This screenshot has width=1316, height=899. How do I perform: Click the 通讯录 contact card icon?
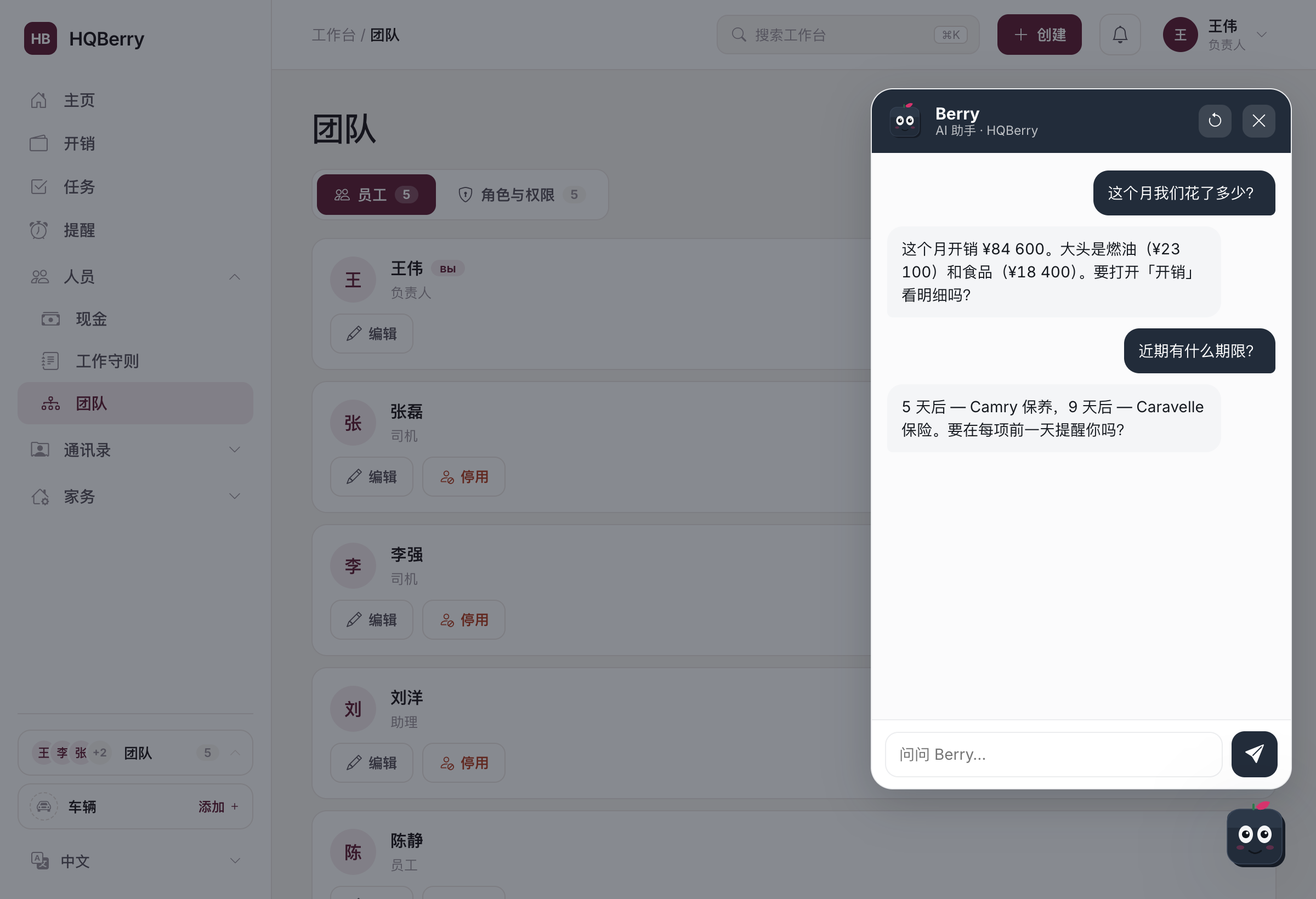pos(39,450)
